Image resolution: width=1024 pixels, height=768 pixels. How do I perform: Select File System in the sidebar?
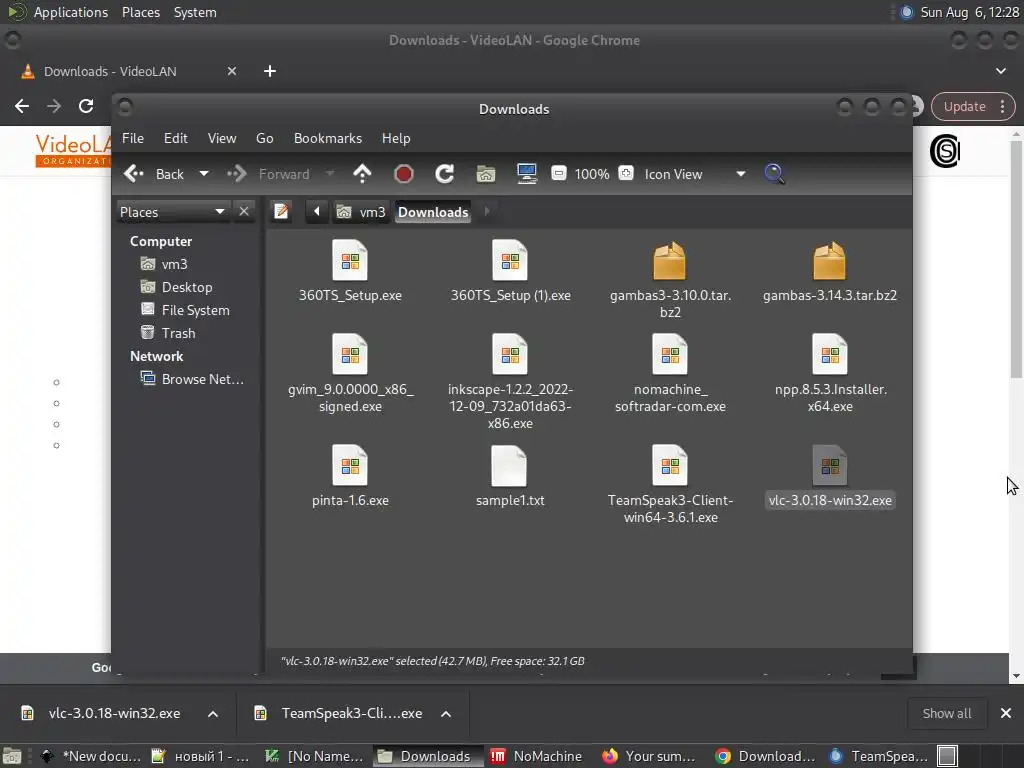(185, 310)
